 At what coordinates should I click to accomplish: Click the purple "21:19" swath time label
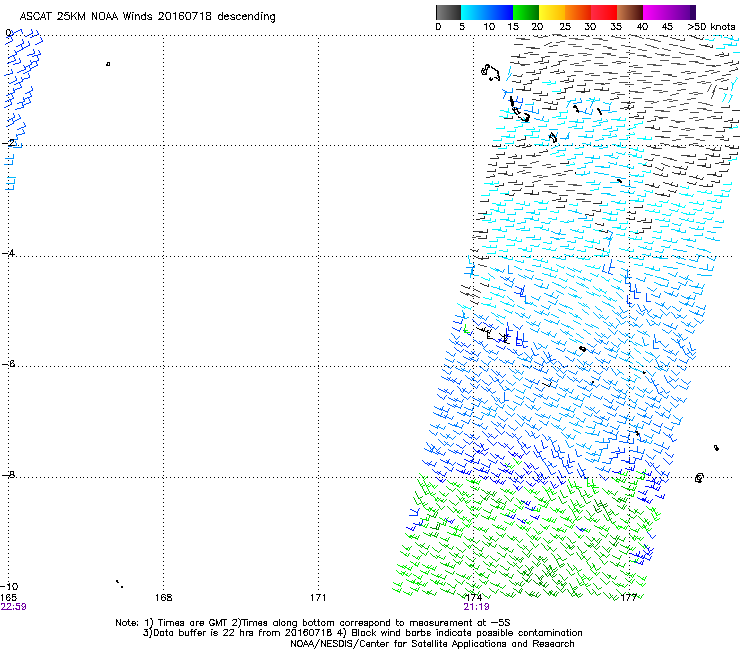tap(476, 607)
